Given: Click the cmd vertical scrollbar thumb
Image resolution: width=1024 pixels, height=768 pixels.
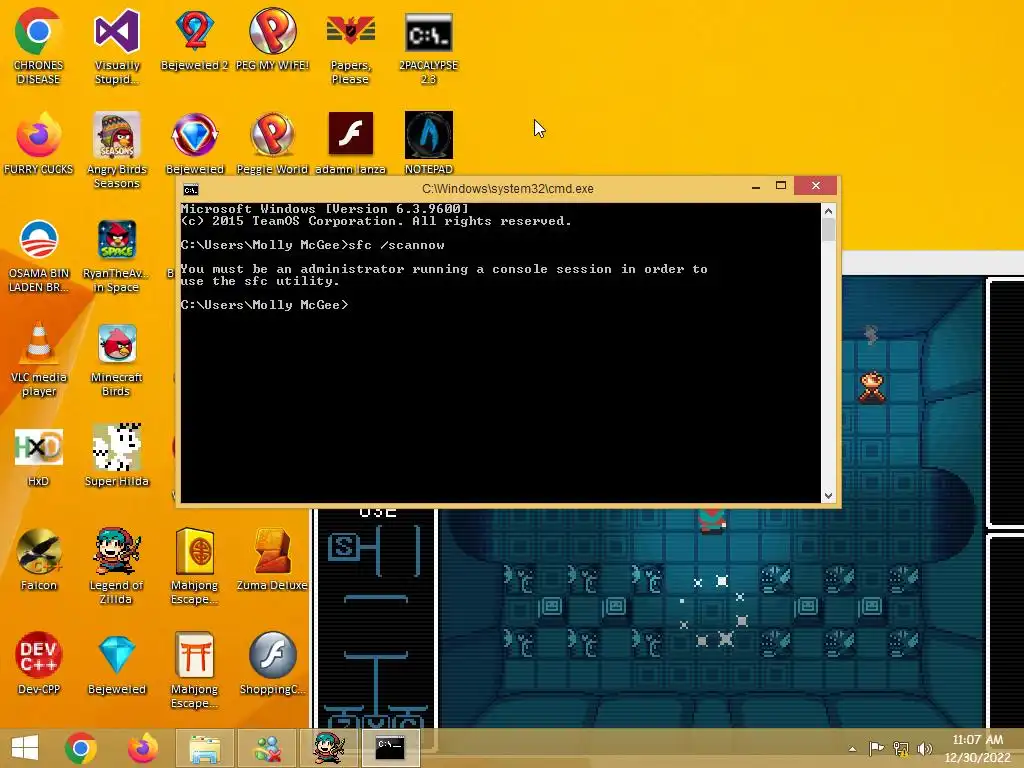Looking at the screenshot, I should pos(828,230).
